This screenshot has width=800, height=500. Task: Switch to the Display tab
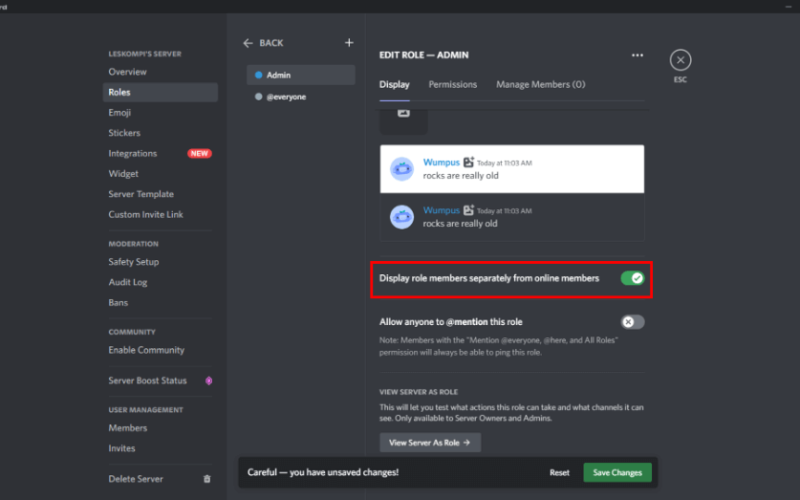click(394, 85)
